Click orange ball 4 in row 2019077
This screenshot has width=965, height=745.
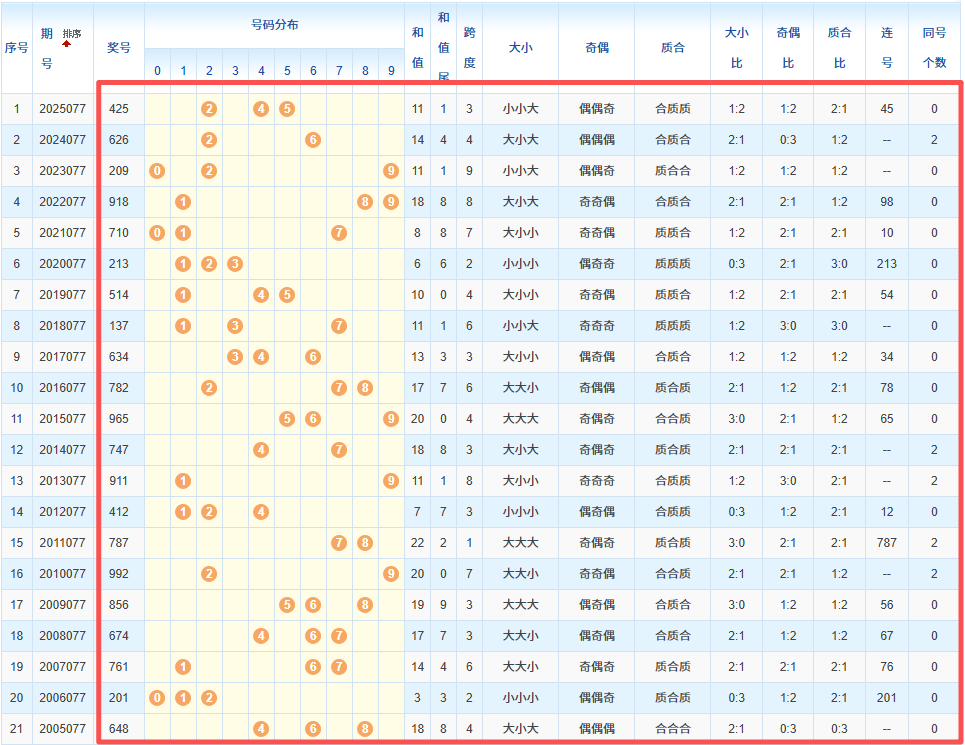coord(262,295)
